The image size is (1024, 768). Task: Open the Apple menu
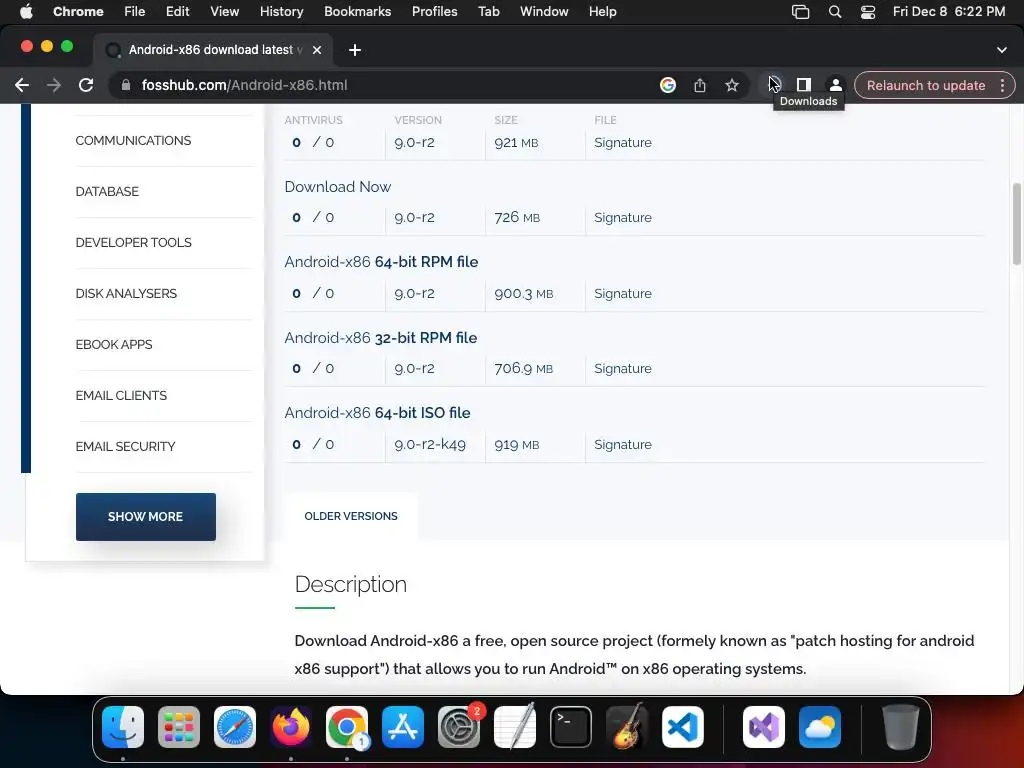[x=26, y=11]
